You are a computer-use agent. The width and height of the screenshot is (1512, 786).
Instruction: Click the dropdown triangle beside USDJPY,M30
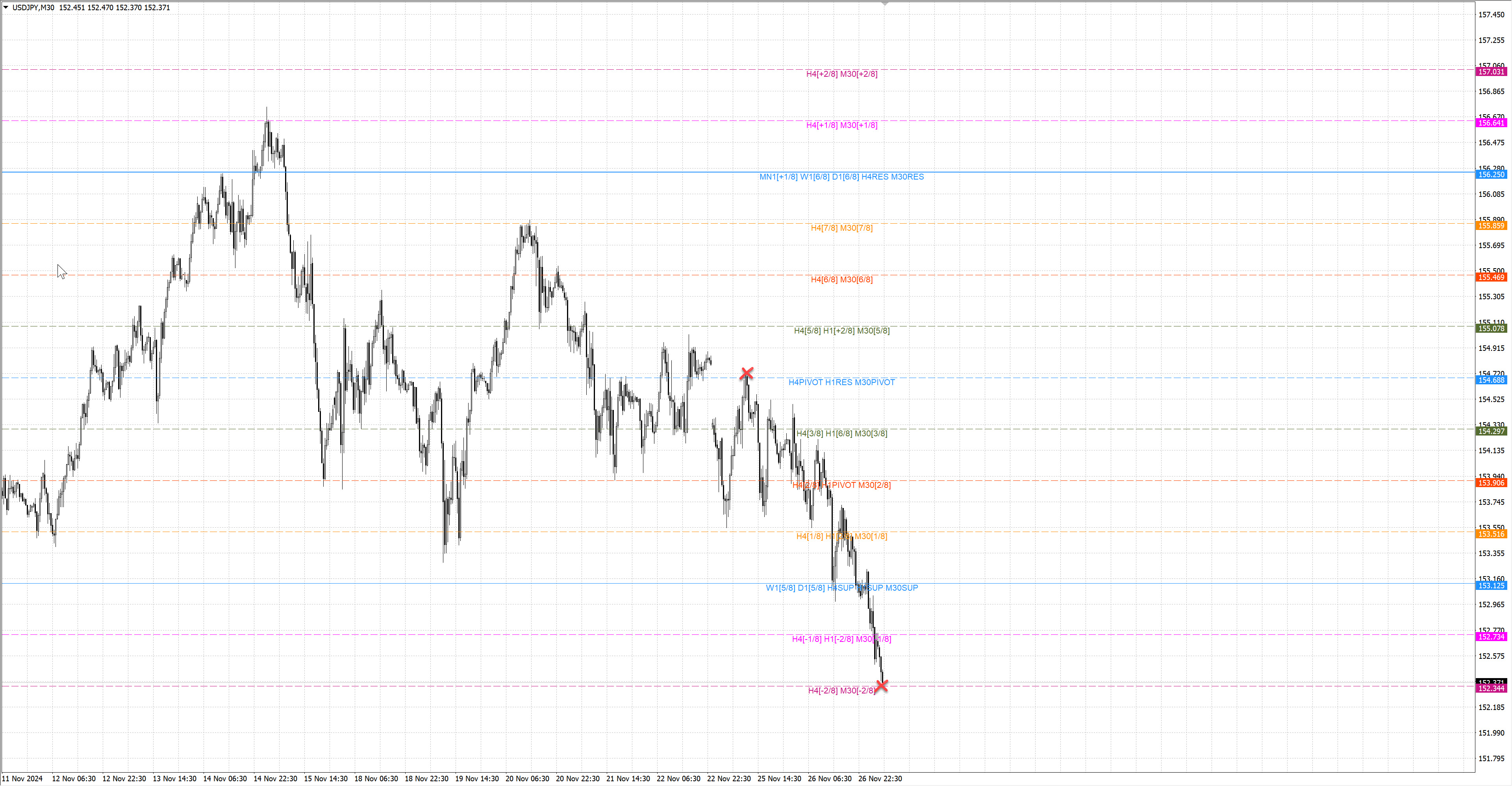tap(6, 7)
